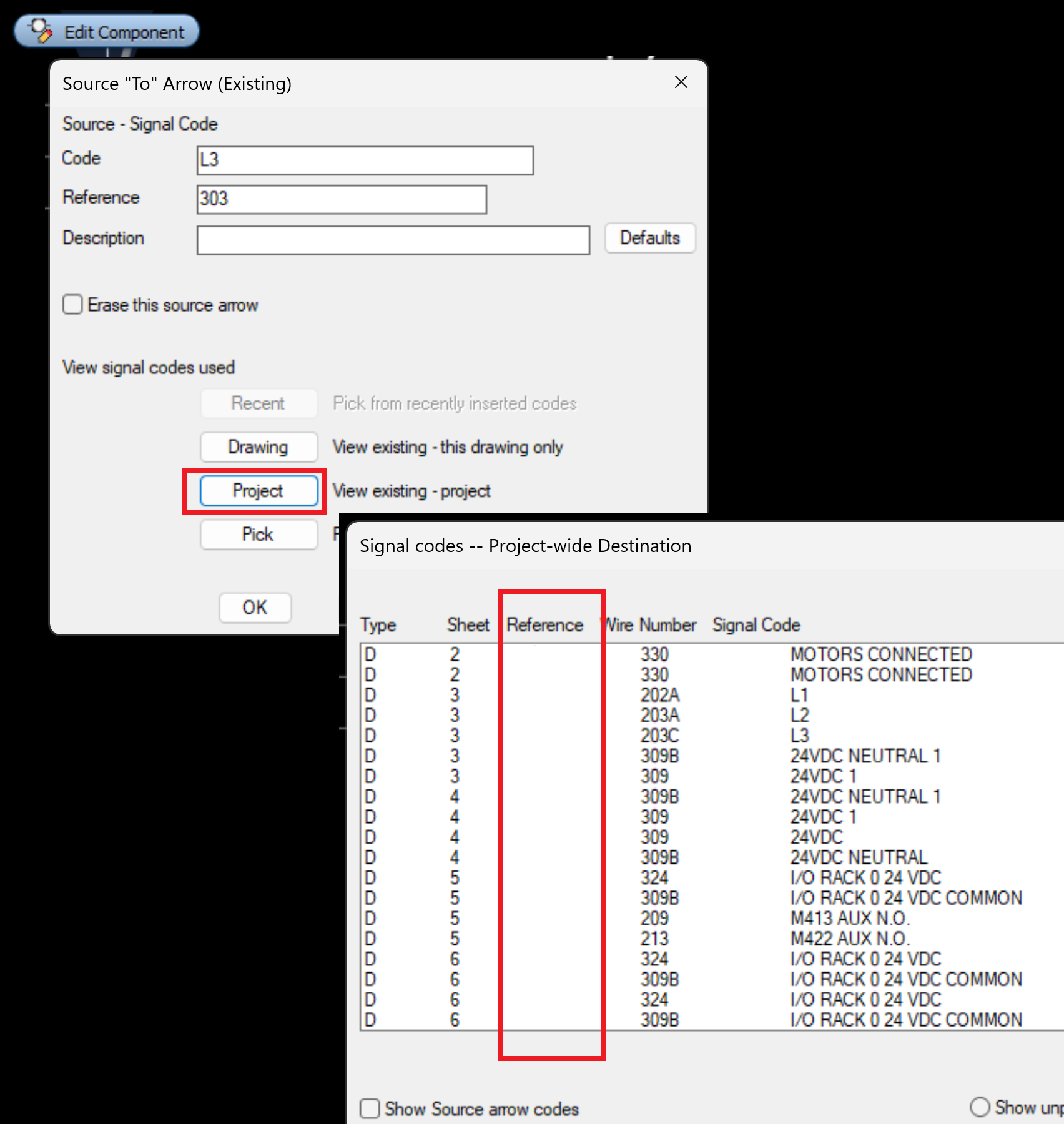Select the "Show unpaired" radio button

tap(980, 1107)
